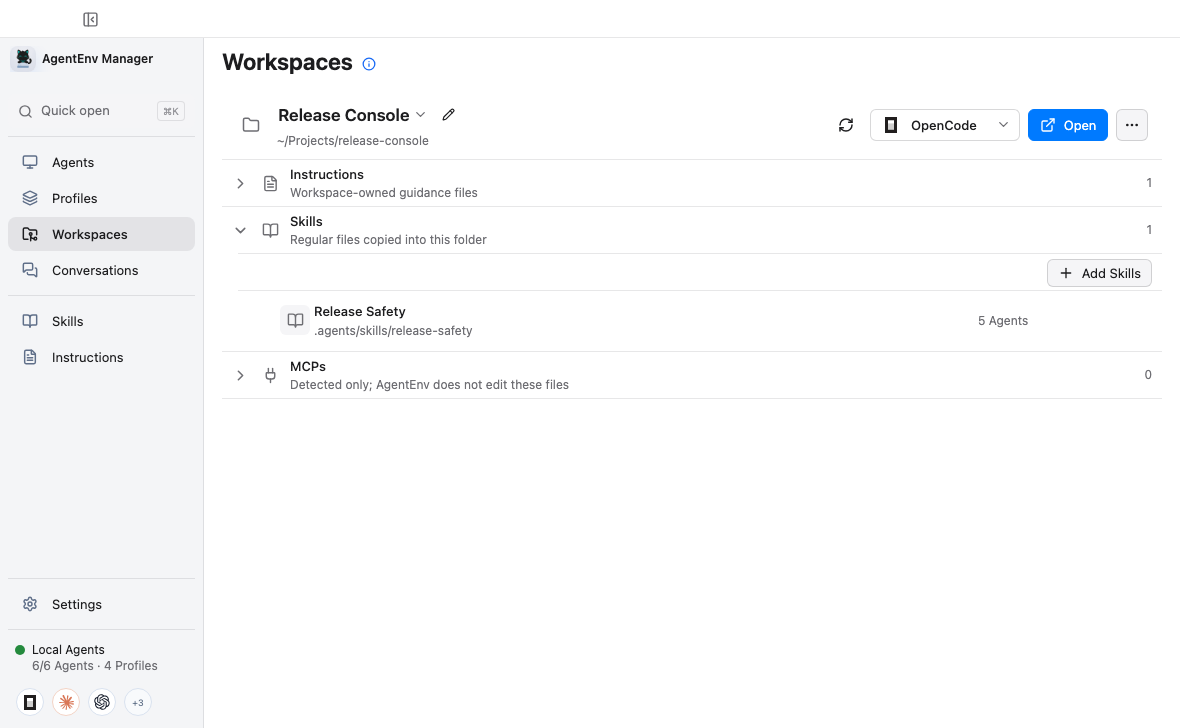1180x728 pixels.
Task: Click the blue Open button
Action: coord(1067,125)
